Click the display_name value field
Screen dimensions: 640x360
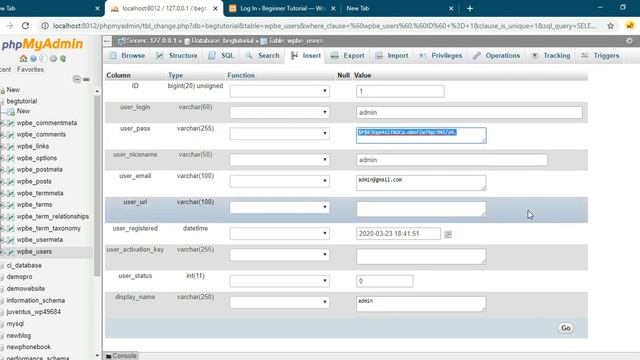[421, 304]
